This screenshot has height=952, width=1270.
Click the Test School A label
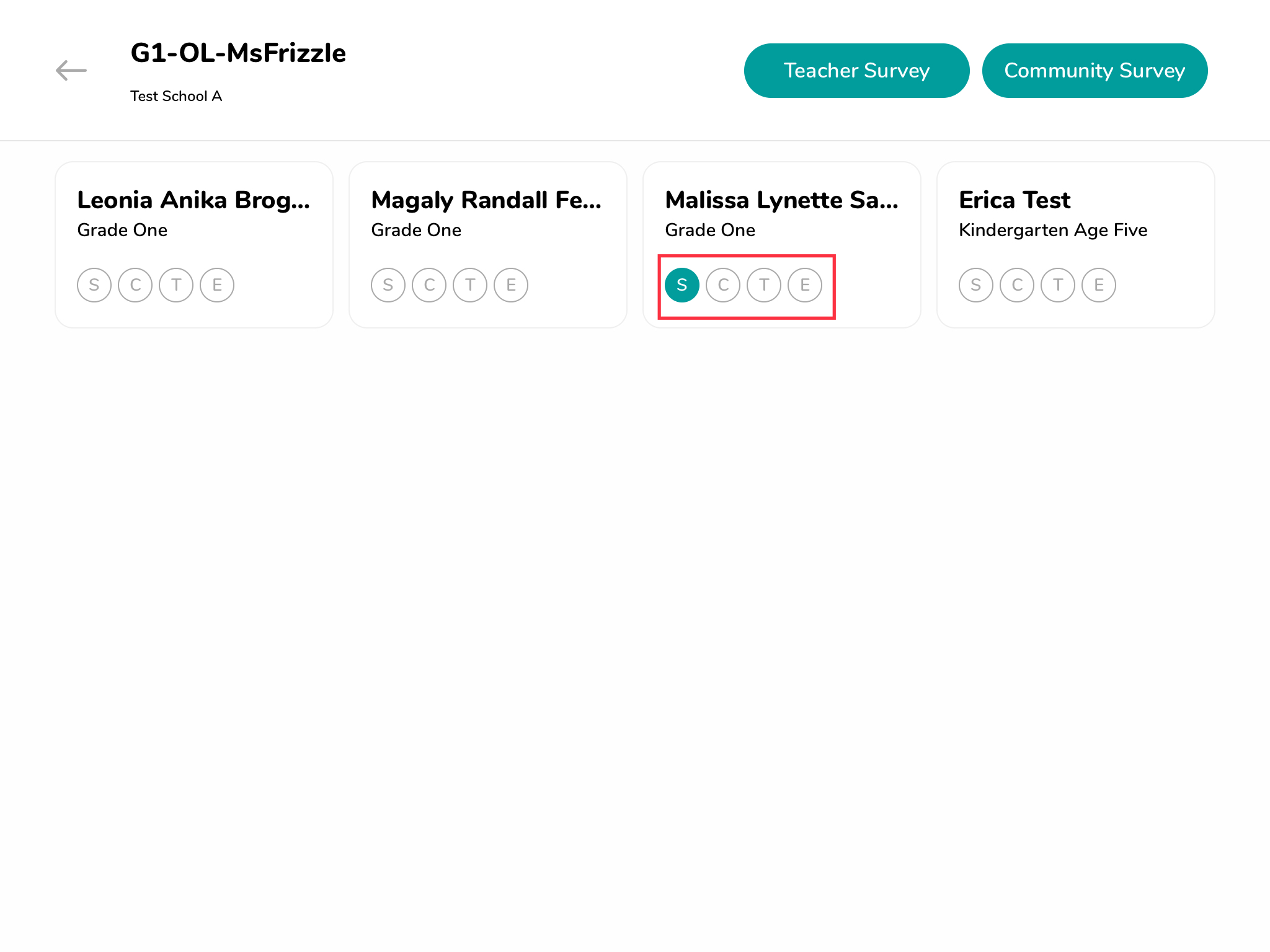tap(176, 96)
